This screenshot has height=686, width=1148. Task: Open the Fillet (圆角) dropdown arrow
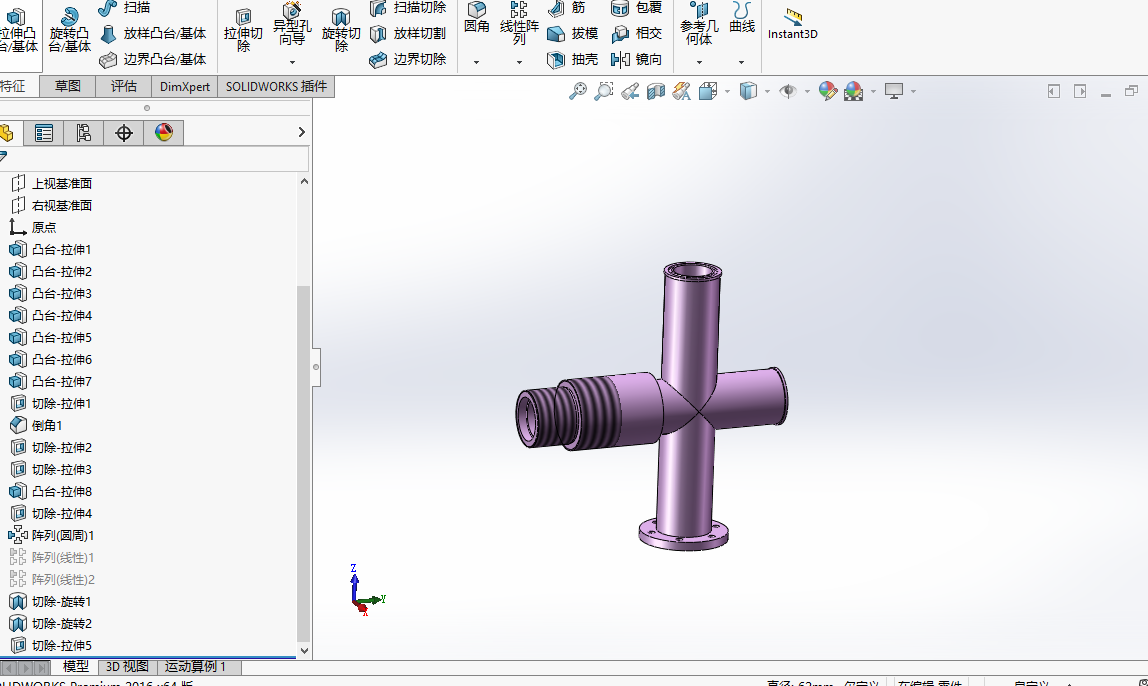pyautogui.click(x=477, y=62)
